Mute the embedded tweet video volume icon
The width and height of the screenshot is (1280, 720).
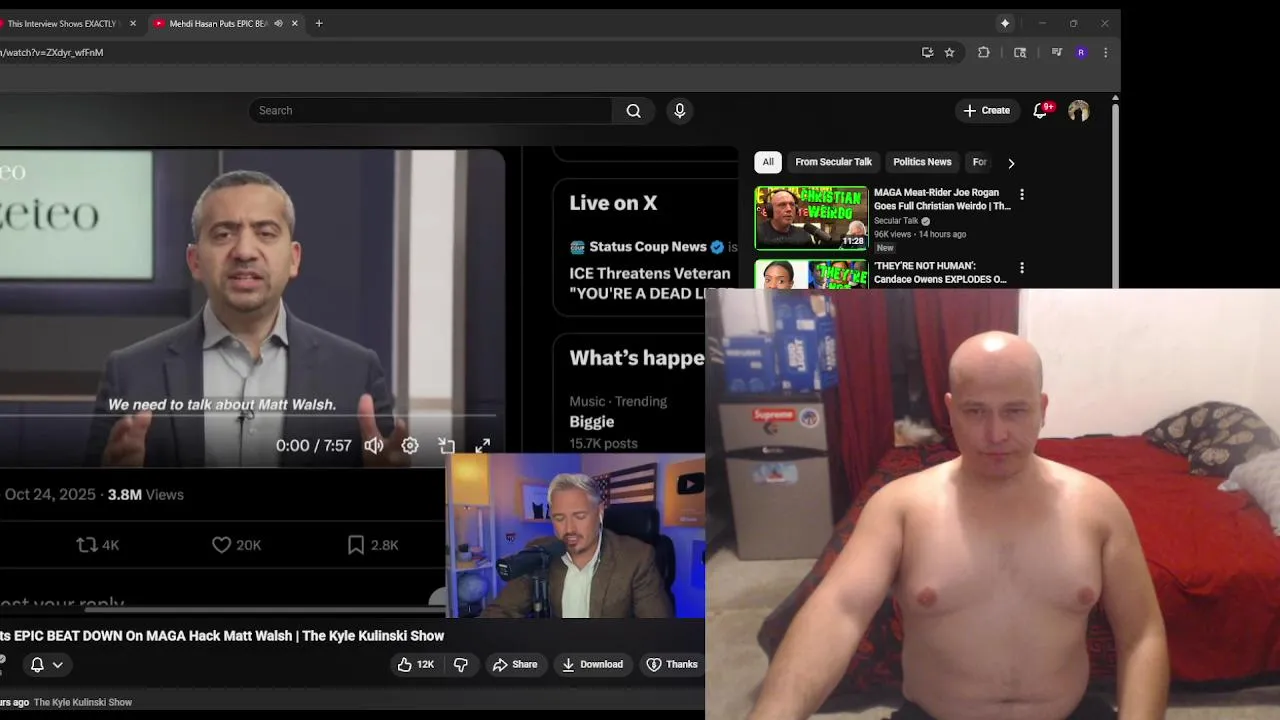[374, 446]
